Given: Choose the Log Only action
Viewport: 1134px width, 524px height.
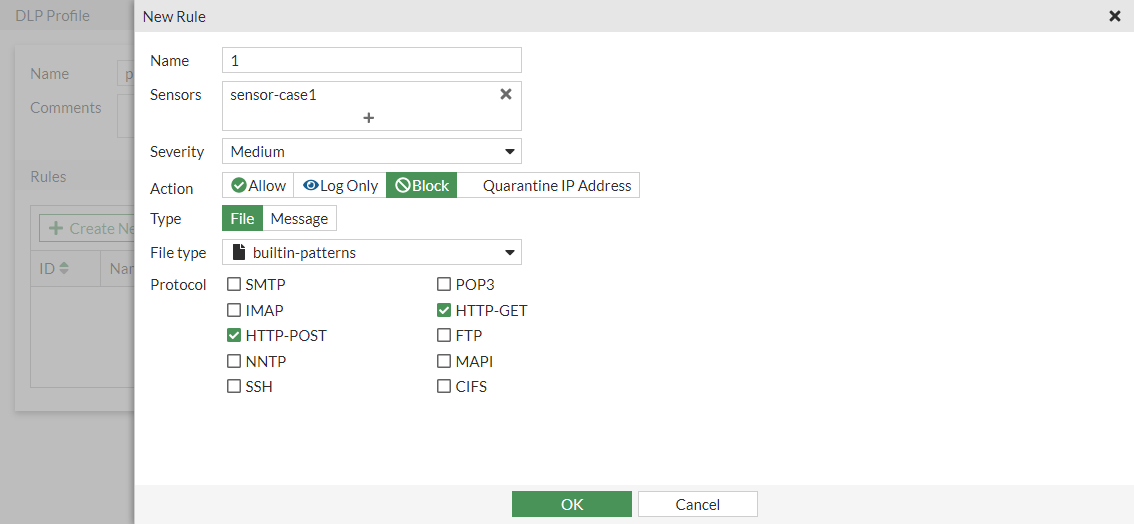Looking at the screenshot, I should 340,186.
